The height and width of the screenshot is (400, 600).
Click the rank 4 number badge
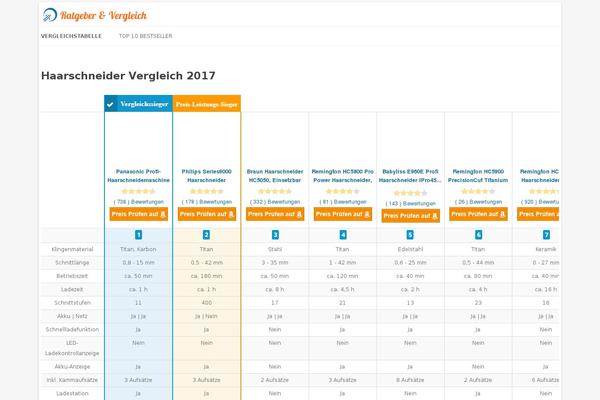343,235
